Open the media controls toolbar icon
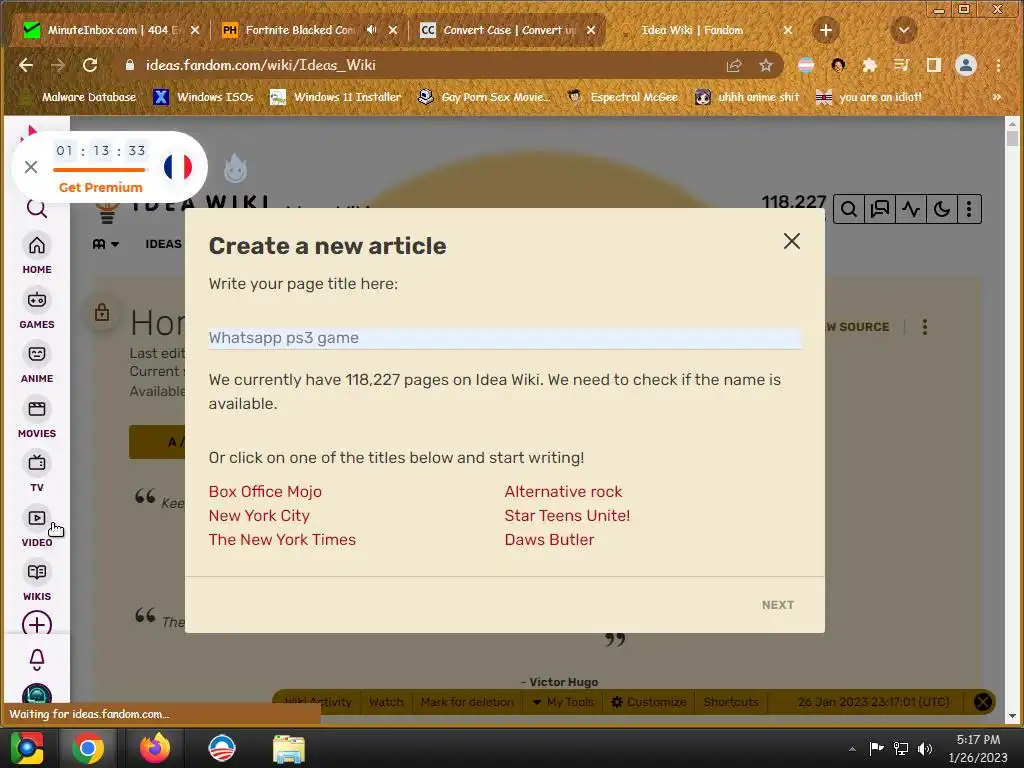The width and height of the screenshot is (1024, 768). pos(901,65)
